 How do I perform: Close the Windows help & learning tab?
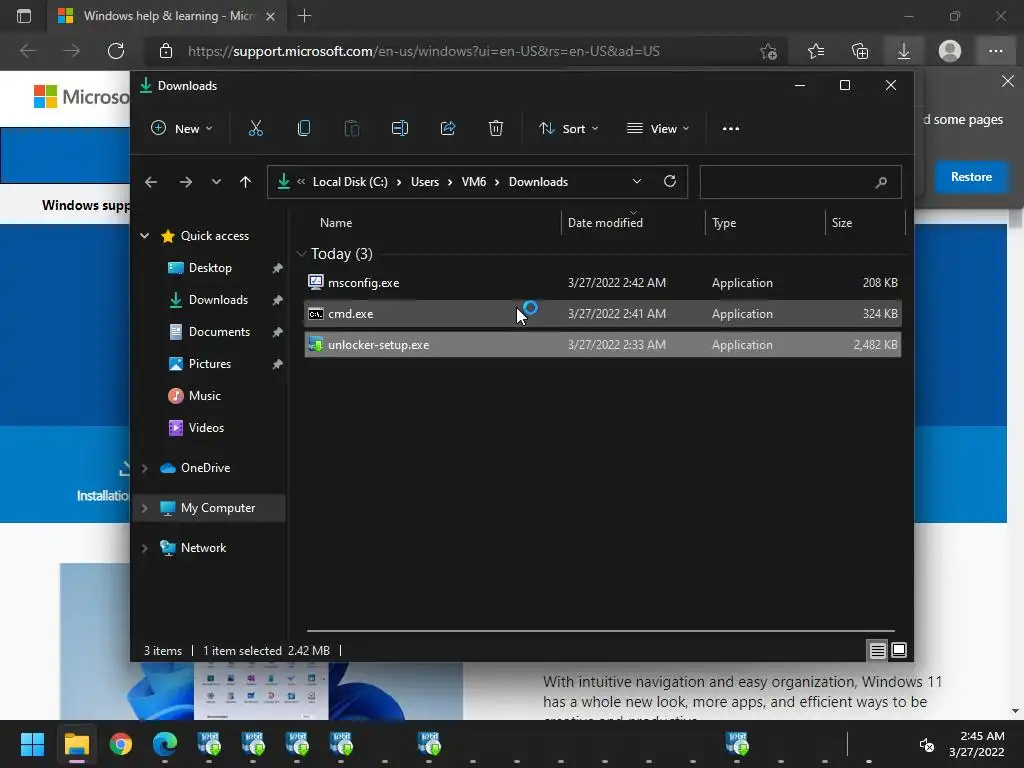(270, 16)
